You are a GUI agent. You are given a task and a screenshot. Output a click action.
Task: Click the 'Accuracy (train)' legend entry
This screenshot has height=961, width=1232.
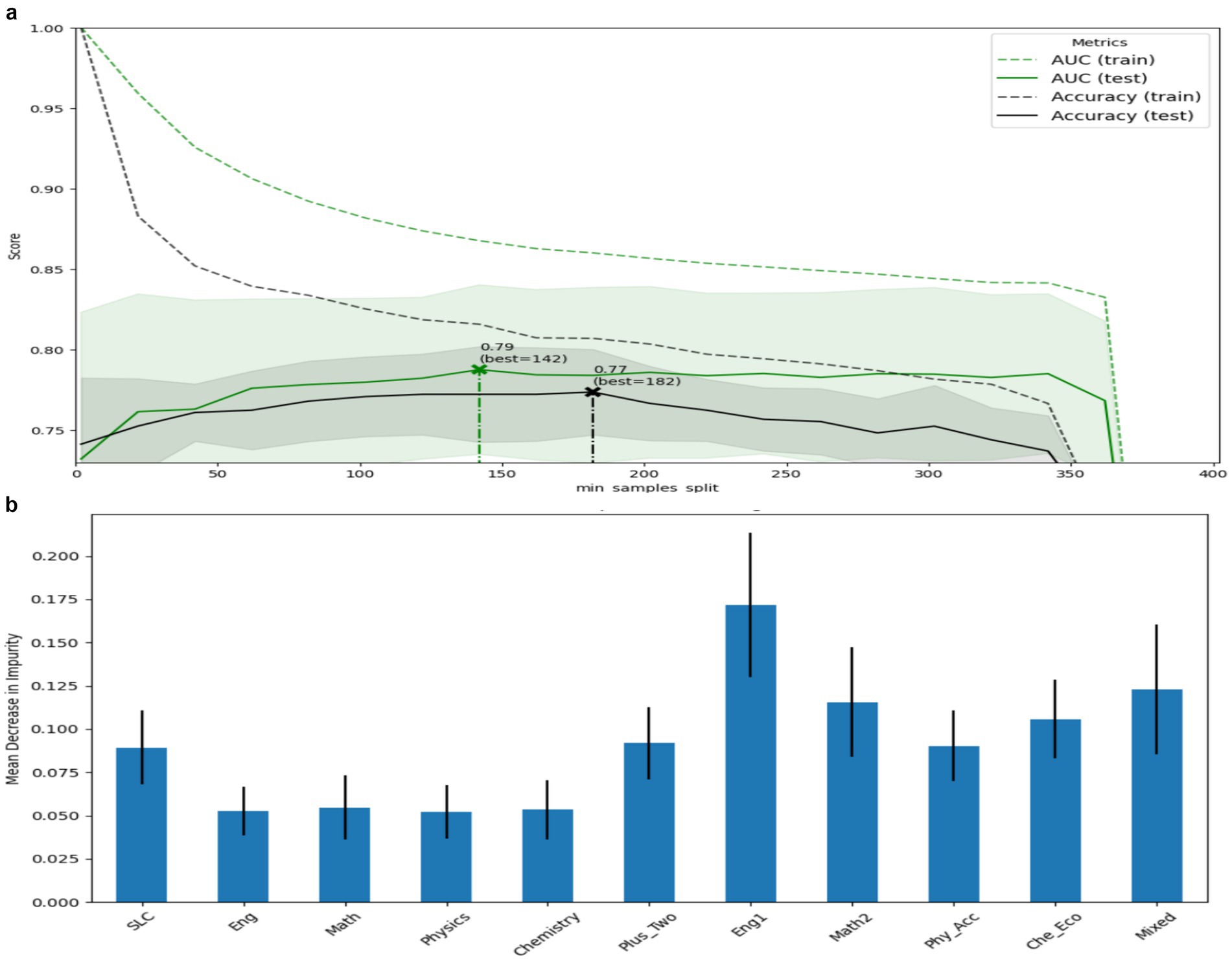pos(1099,97)
